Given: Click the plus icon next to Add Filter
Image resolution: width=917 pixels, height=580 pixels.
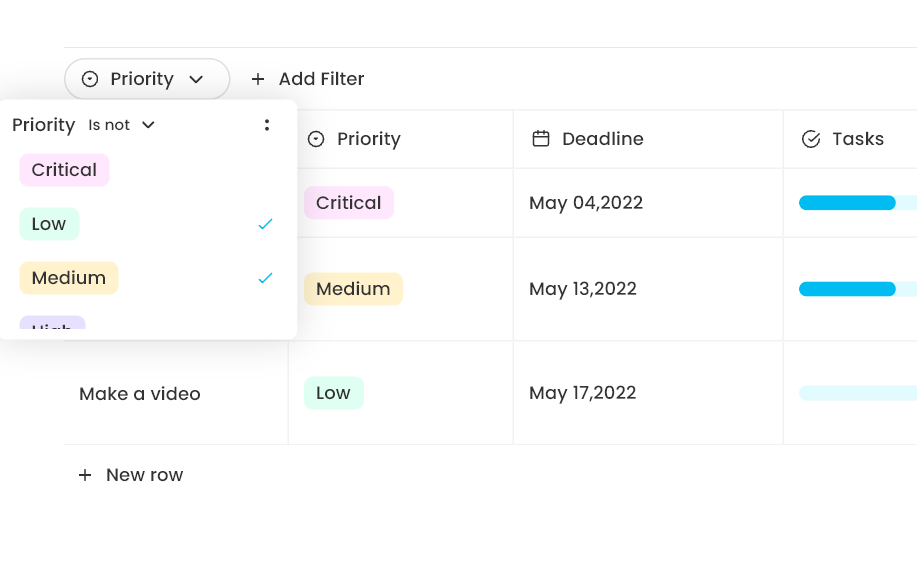Looking at the screenshot, I should click(259, 79).
